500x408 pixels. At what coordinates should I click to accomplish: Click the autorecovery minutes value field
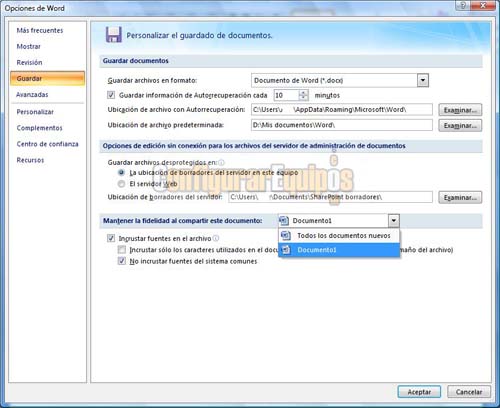[286, 95]
